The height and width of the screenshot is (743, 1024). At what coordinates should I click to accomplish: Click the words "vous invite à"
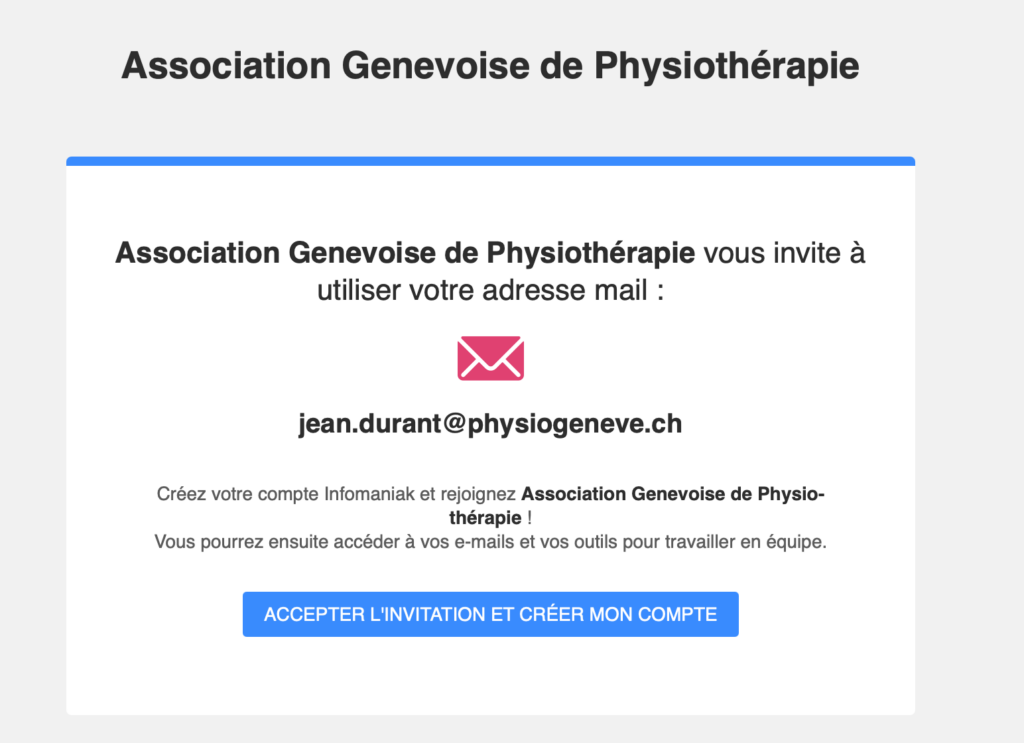[784, 253]
